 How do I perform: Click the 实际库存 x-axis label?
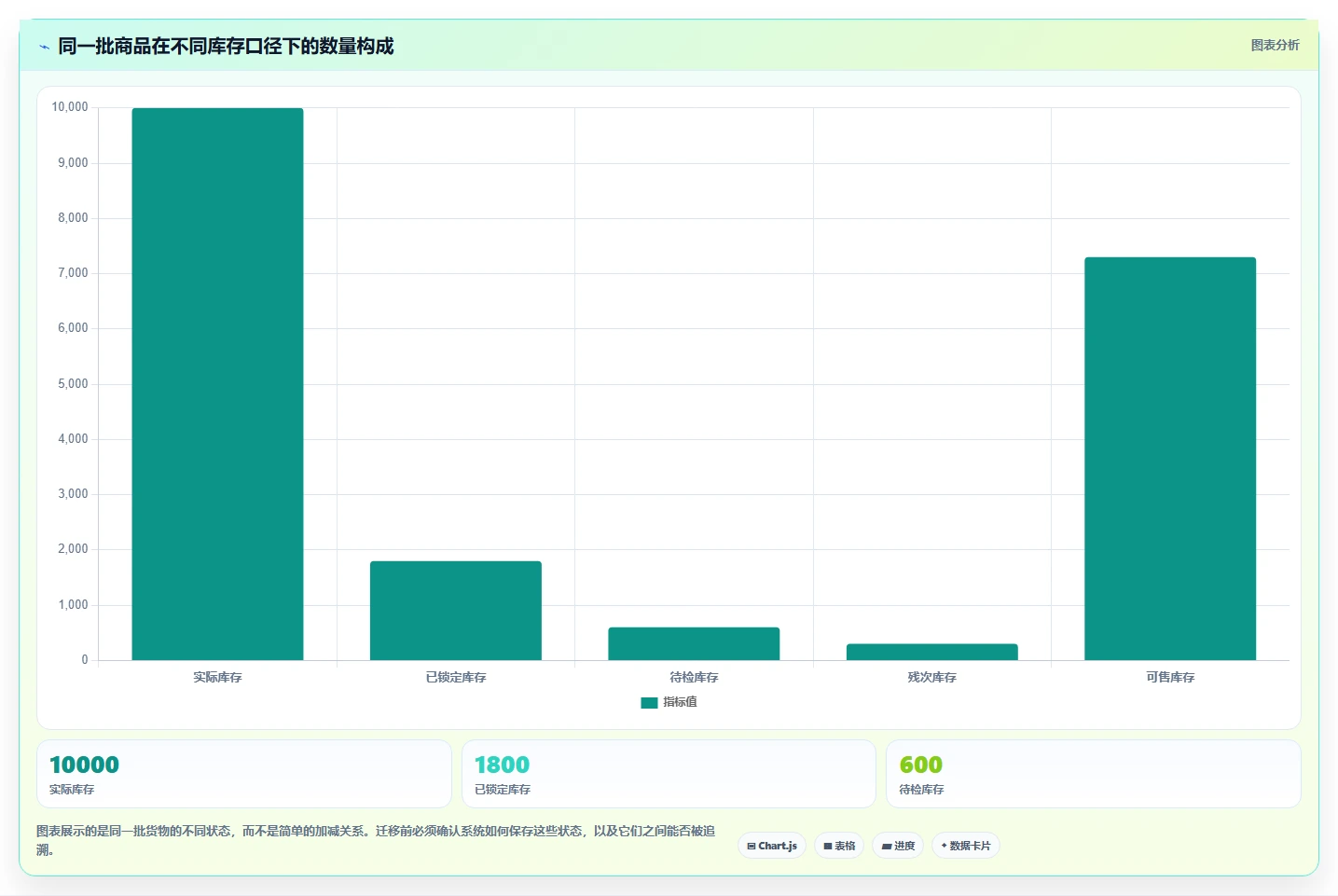(217, 677)
